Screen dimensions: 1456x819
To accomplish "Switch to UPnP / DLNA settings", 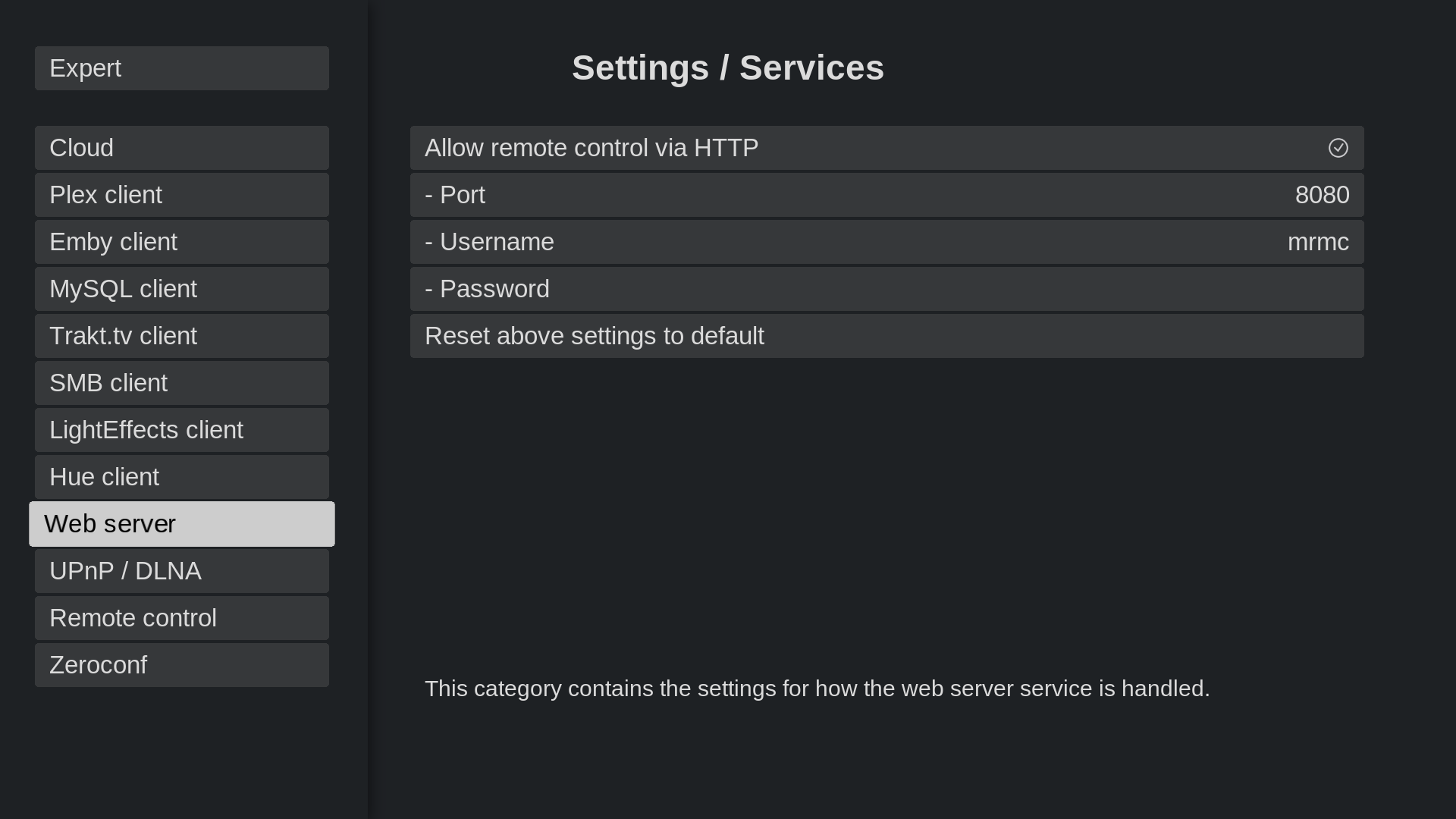I will coord(181,571).
